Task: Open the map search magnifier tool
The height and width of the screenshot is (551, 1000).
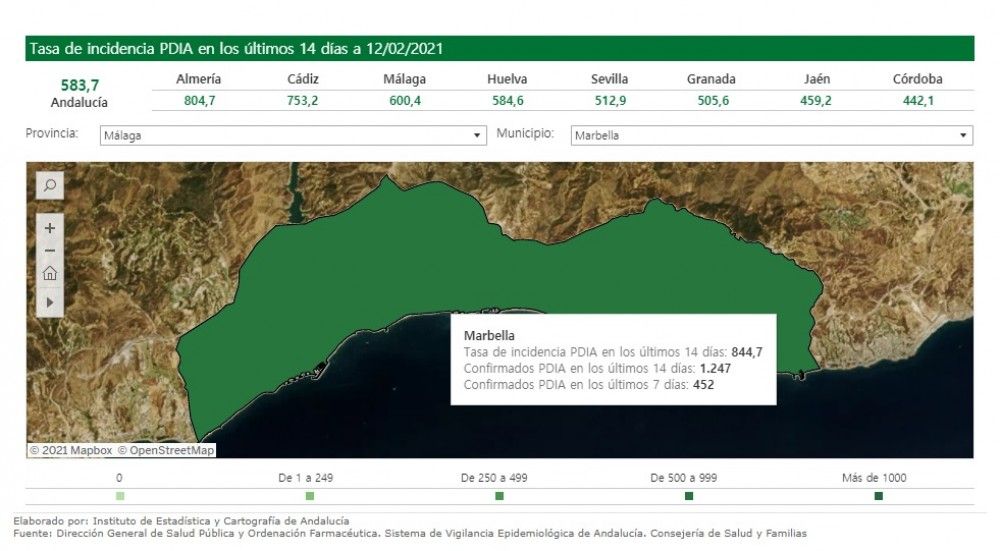Action: coord(50,186)
